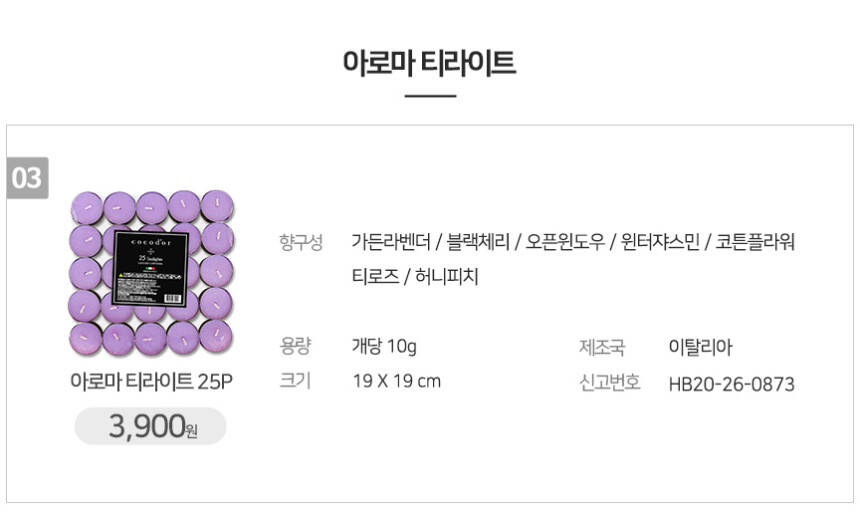Select the 가든라벤더 scent option
Viewport: 860px width, 522px height.
click(x=391, y=242)
